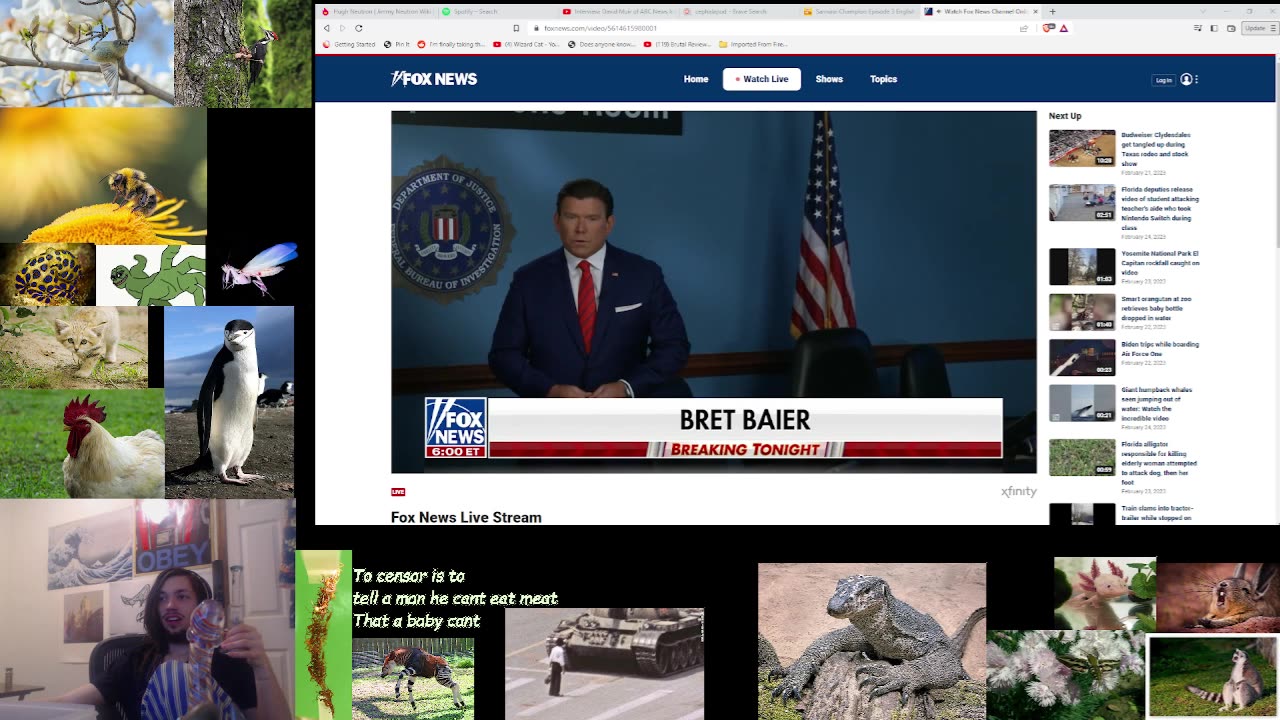Click the Yosemite El Capitan rockfall thumbnail

click(x=1082, y=267)
